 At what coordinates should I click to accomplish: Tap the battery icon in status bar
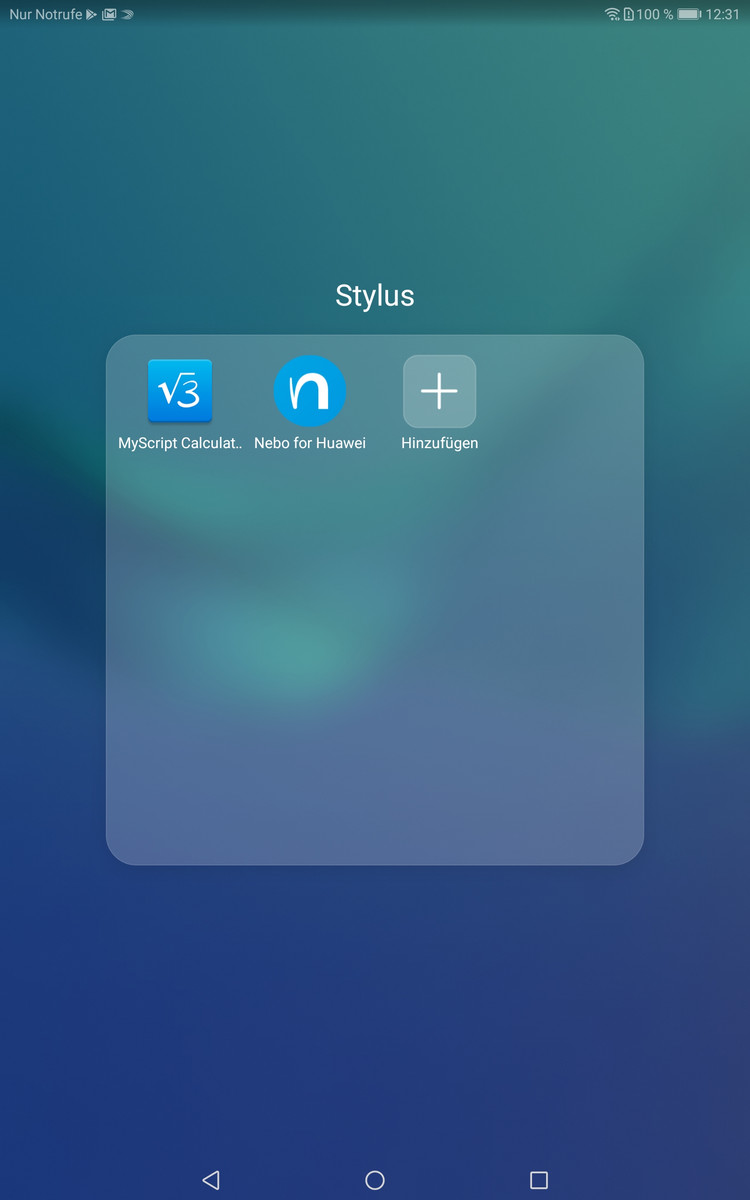click(689, 14)
